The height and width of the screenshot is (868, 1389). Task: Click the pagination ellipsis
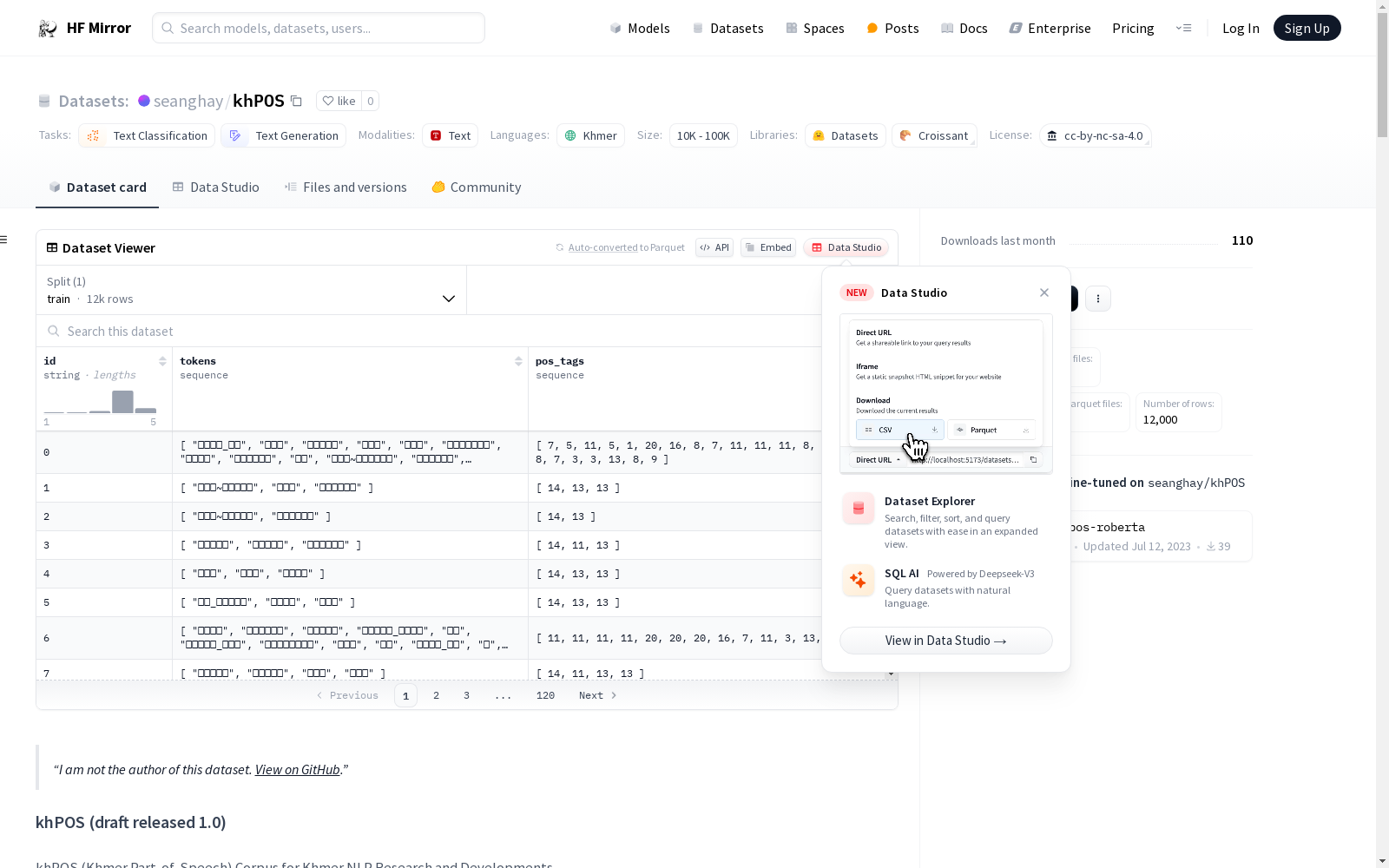(503, 695)
